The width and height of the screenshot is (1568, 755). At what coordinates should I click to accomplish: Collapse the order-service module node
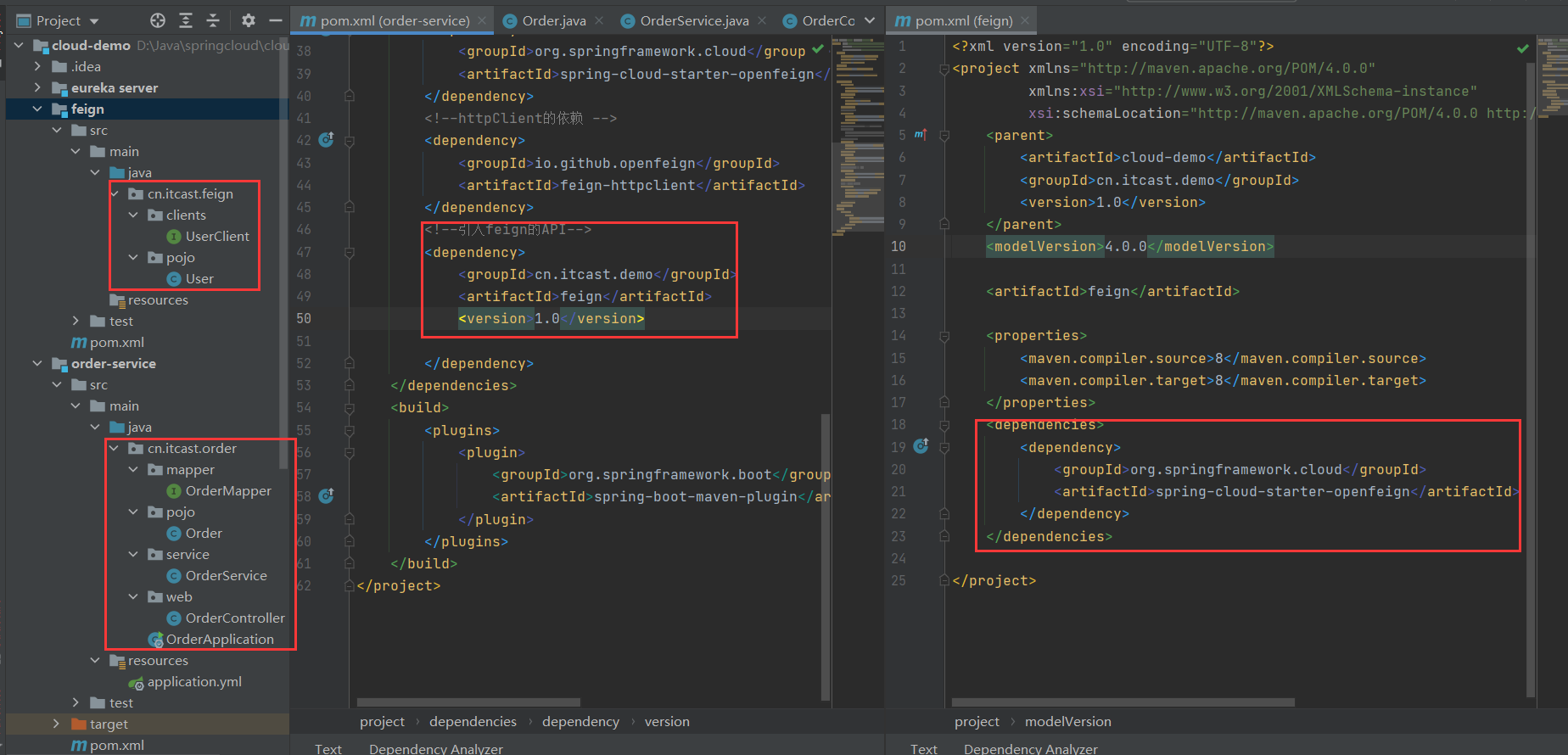coord(37,363)
